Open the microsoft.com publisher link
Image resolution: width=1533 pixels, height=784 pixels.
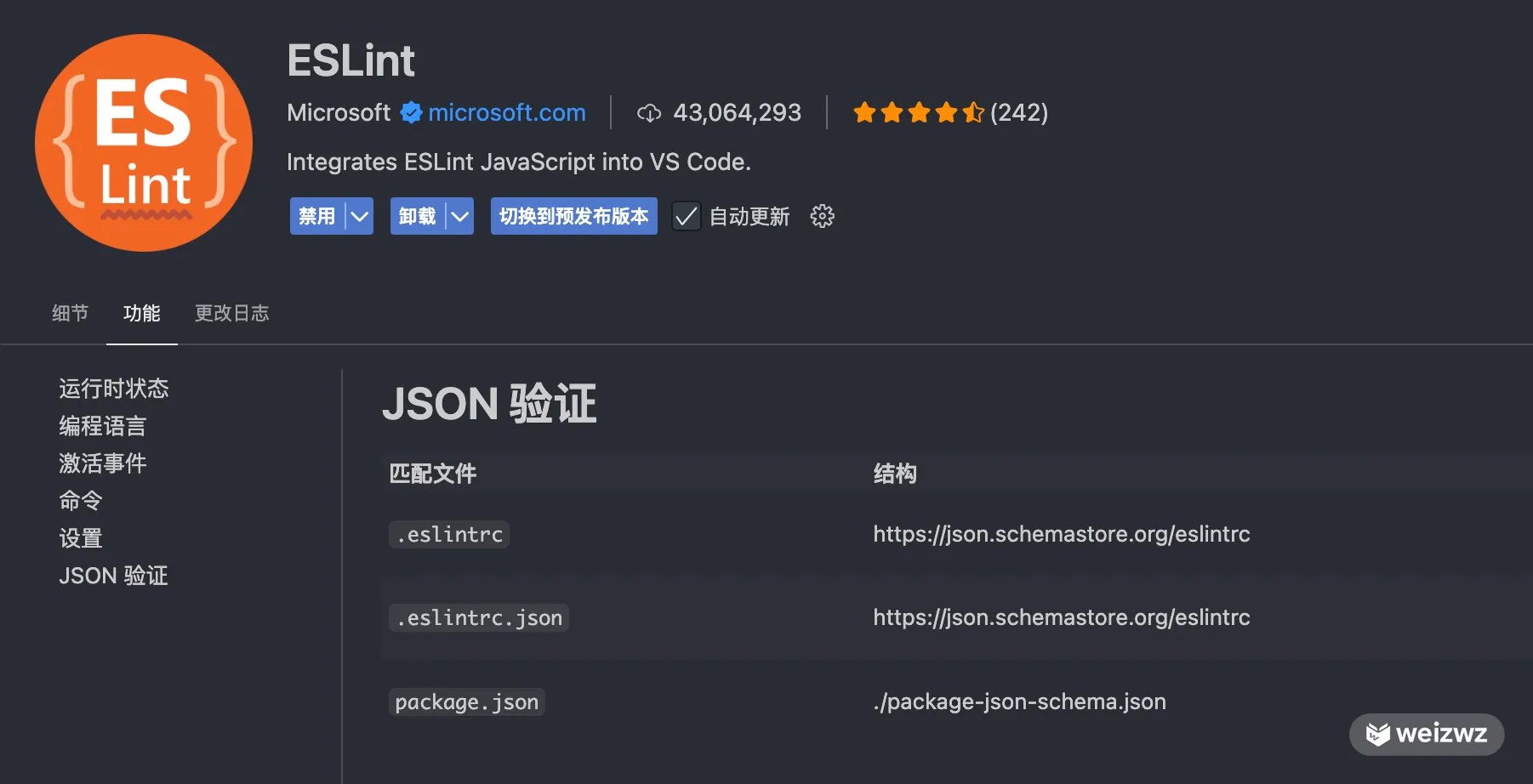[x=506, y=112]
